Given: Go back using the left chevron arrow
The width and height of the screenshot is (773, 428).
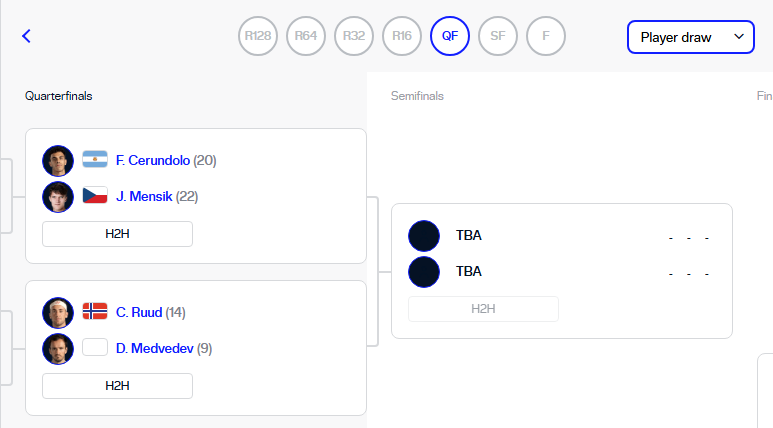Looking at the screenshot, I should [27, 36].
